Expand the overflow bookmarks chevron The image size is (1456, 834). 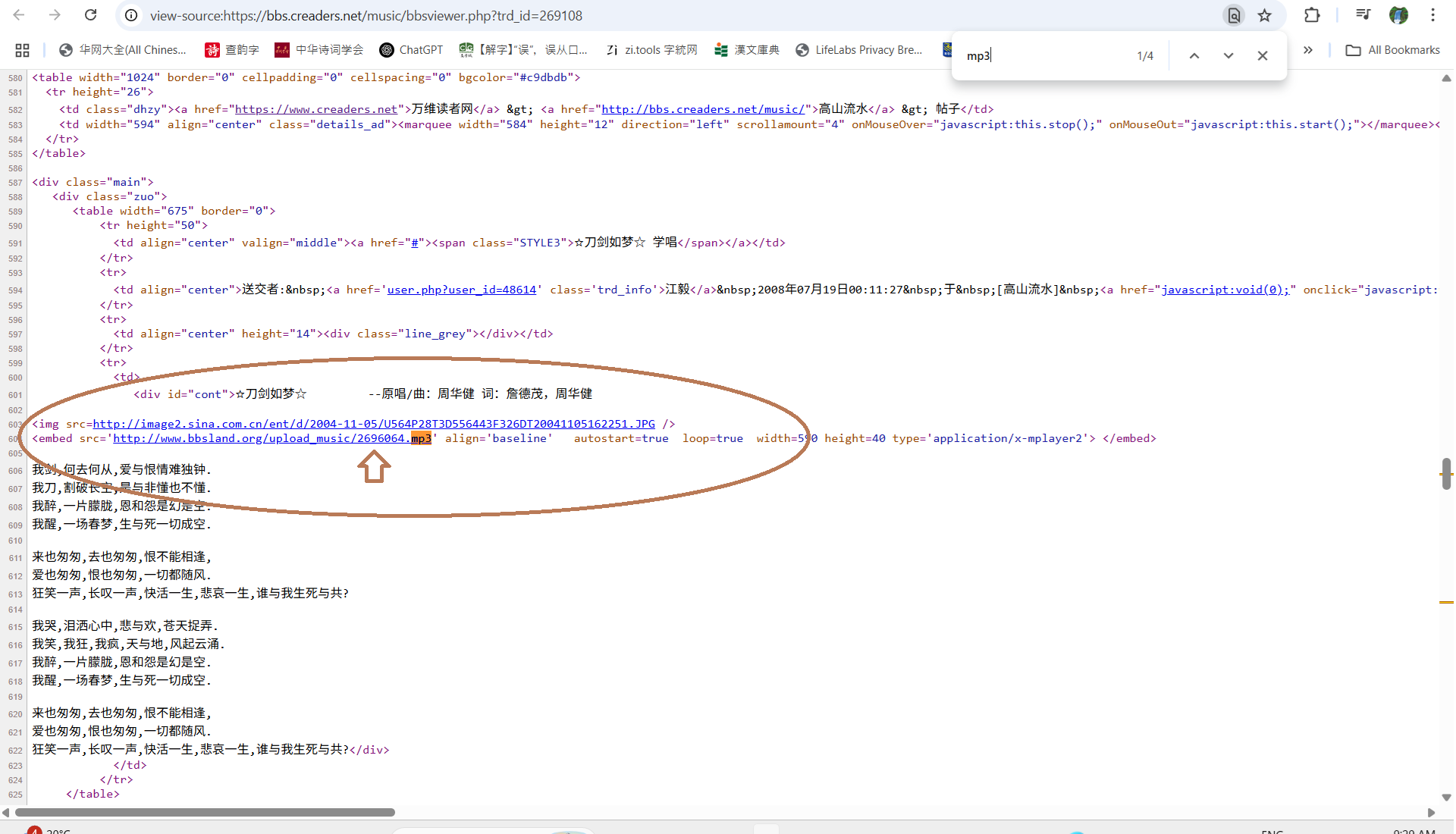[x=1308, y=49]
